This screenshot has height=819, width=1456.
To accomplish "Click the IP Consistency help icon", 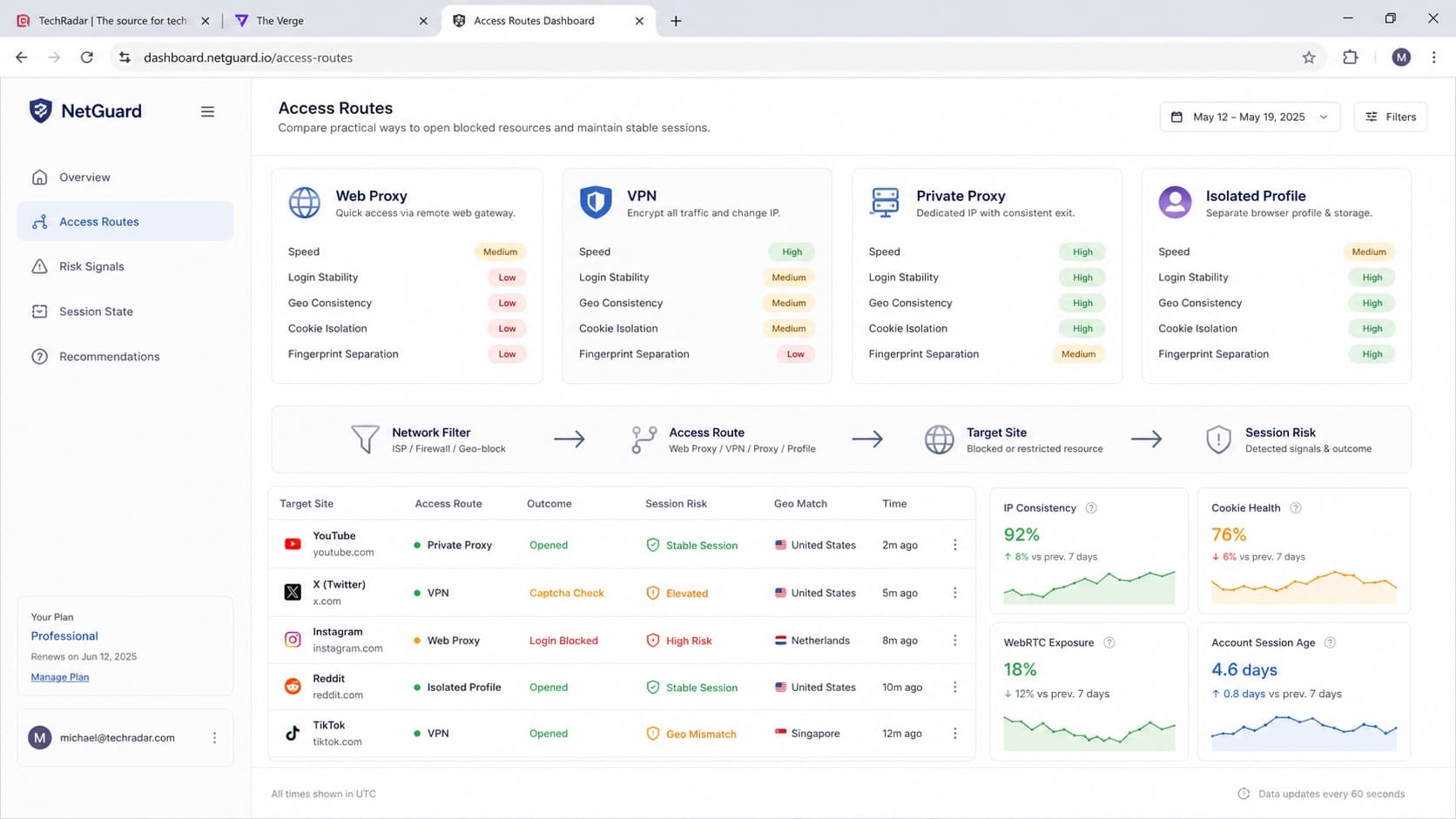I will [1091, 508].
